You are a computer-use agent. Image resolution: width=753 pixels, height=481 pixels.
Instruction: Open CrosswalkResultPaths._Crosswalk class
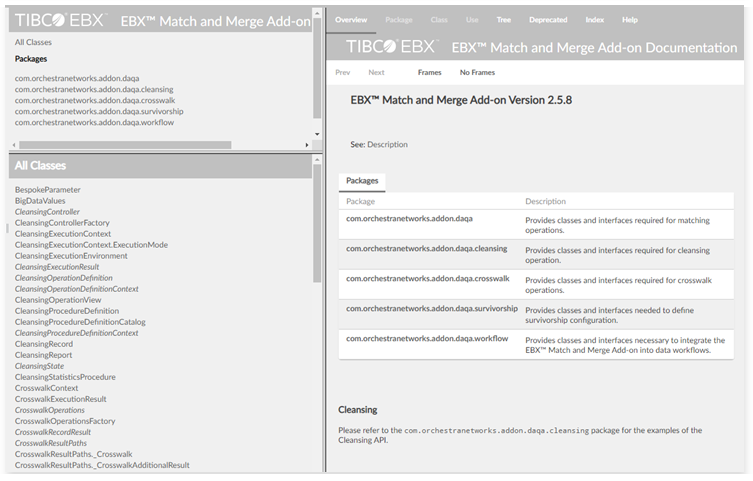pyautogui.click(x=73, y=455)
